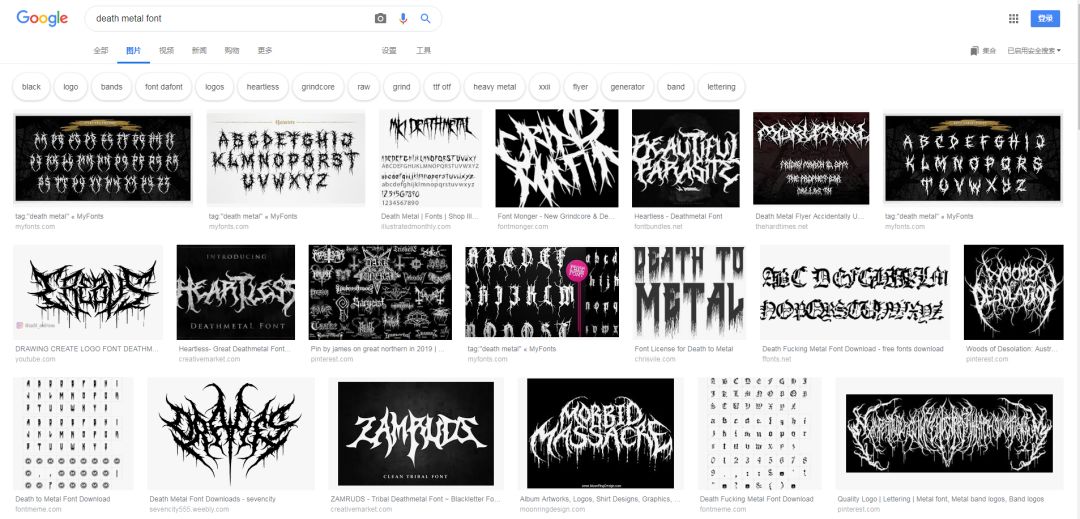
Task: Choose the 'band' filter chip
Action: tap(676, 87)
